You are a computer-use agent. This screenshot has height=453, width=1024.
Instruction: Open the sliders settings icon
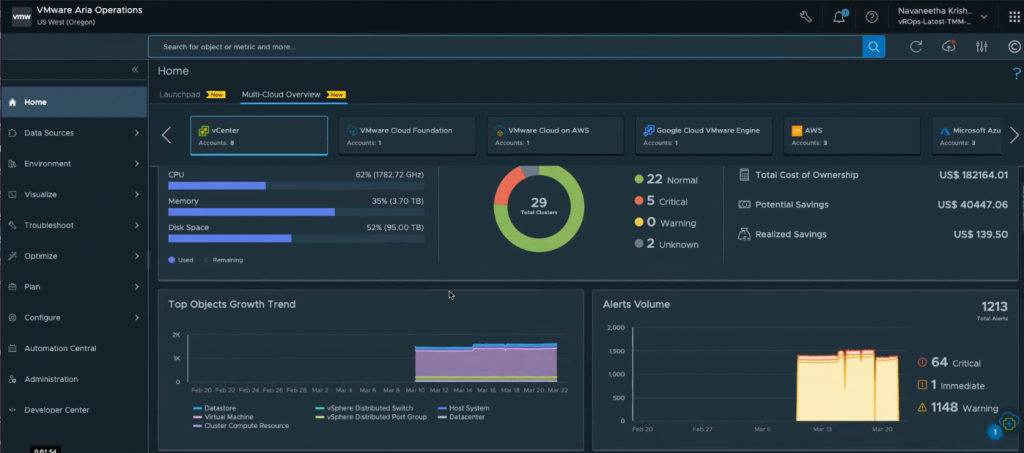click(981, 47)
